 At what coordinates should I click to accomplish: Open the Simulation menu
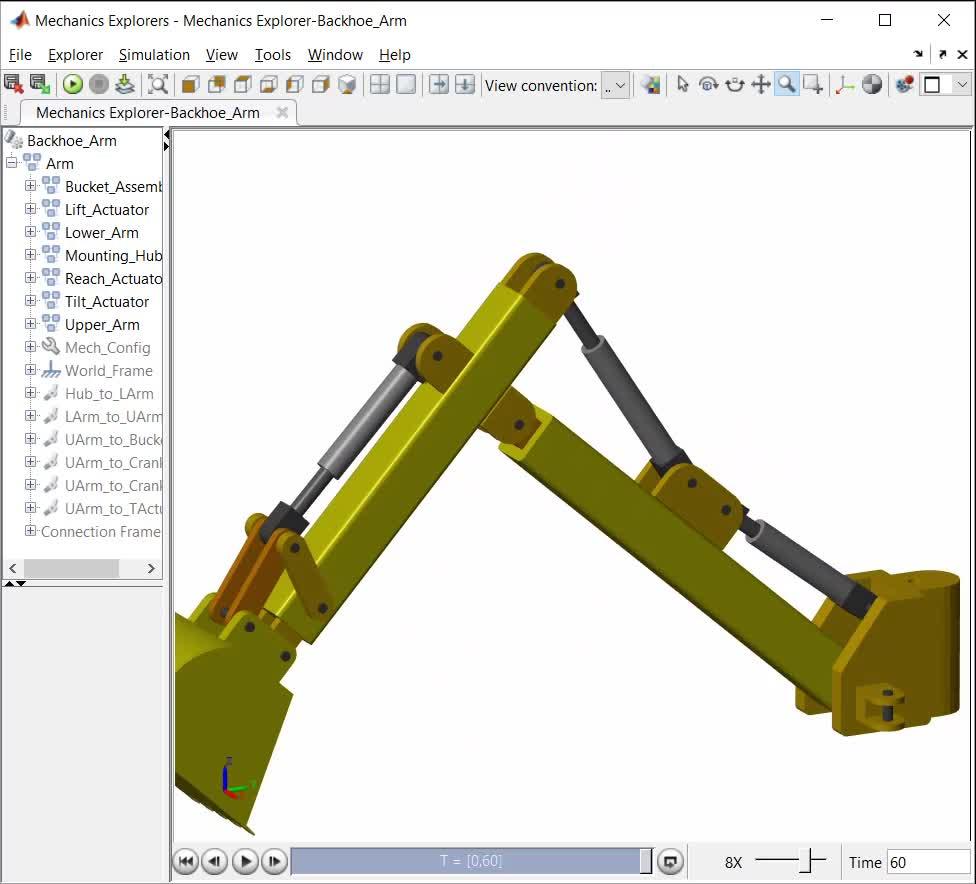click(x=154, y=55)
